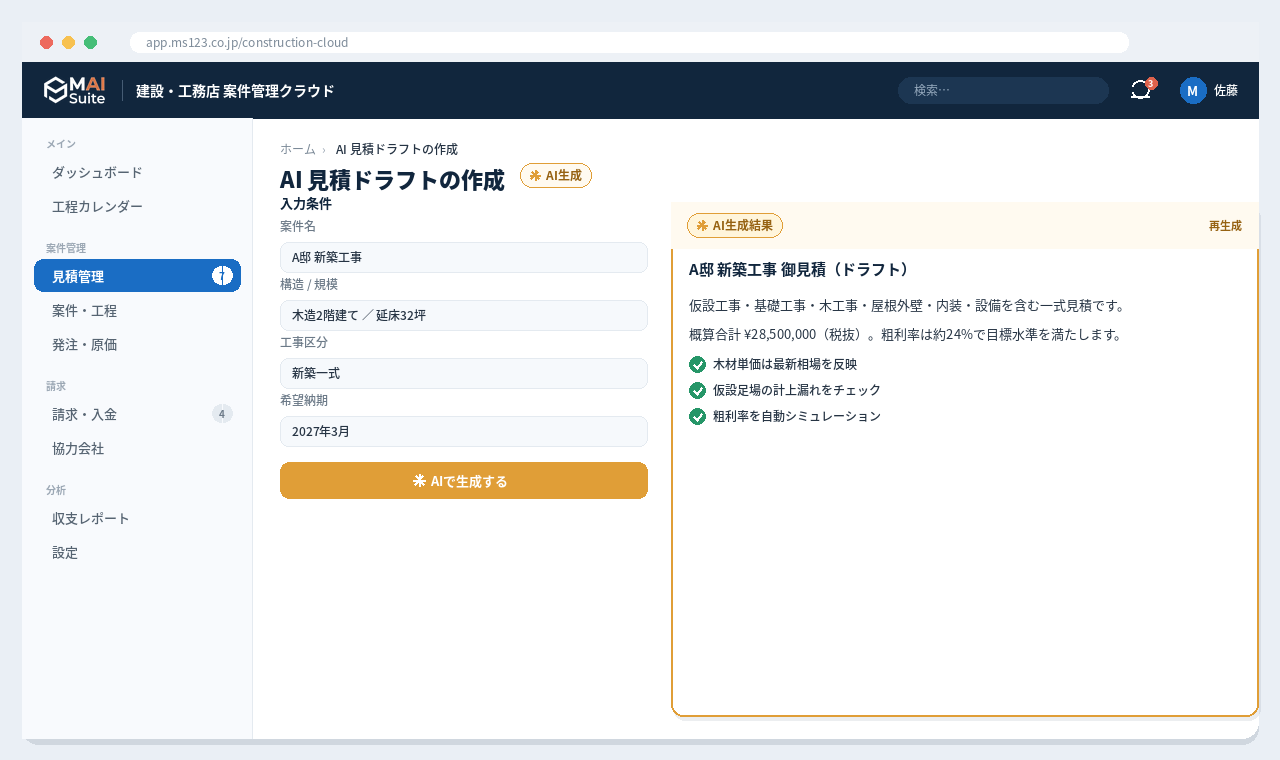The image size is (1280, 760).
Task: Click the 木材単価は最新相場を反映 check icon
Action: coord(698,364)
